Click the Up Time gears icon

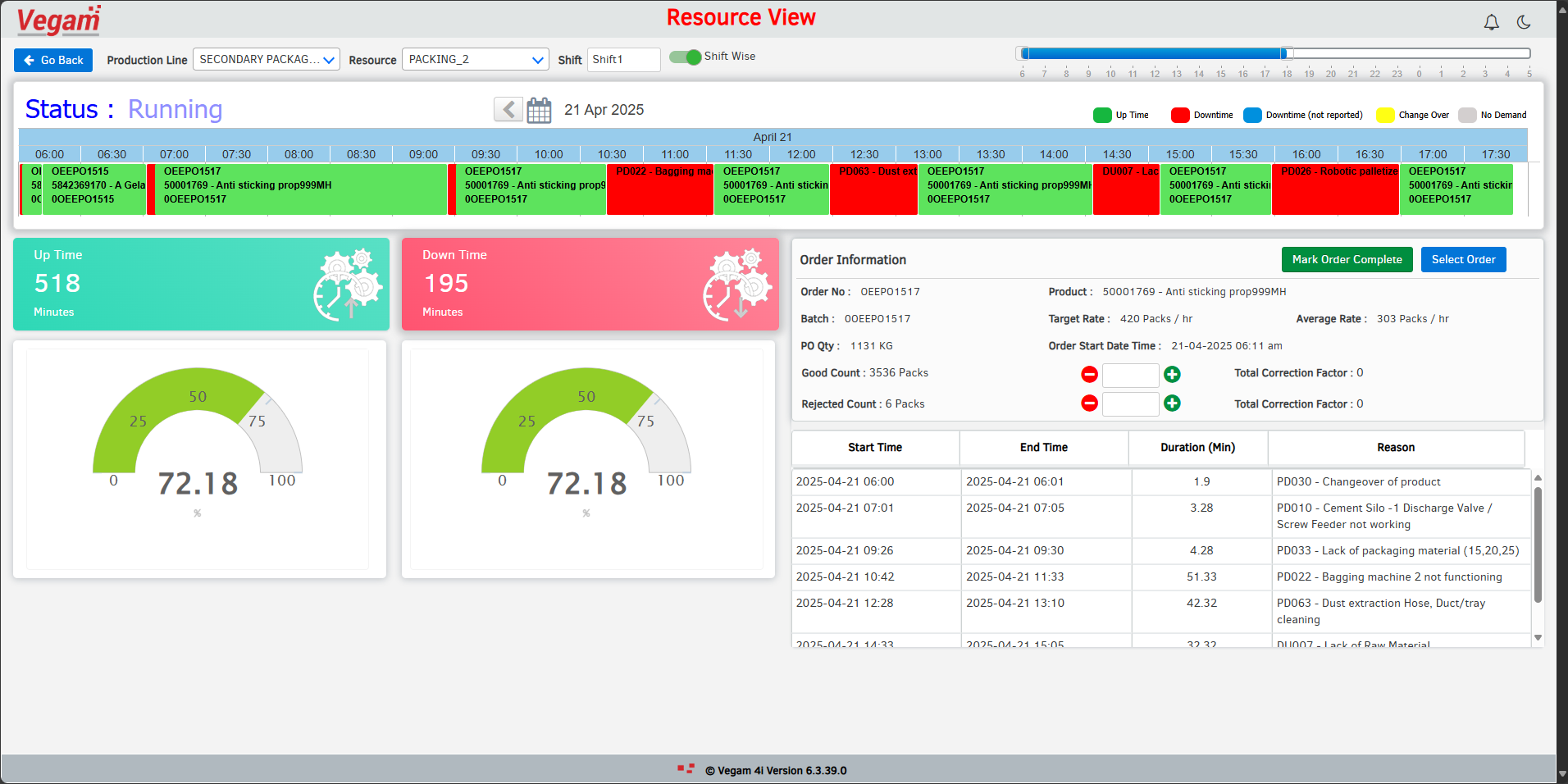coord(348,284)
